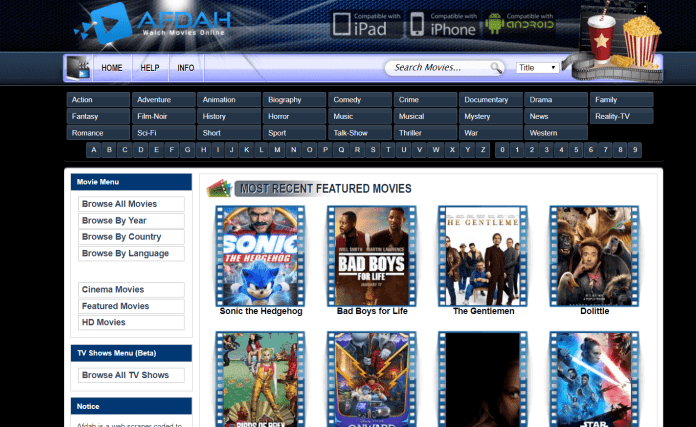Open the Birds of Prey poster

click(x=261, y=379)
